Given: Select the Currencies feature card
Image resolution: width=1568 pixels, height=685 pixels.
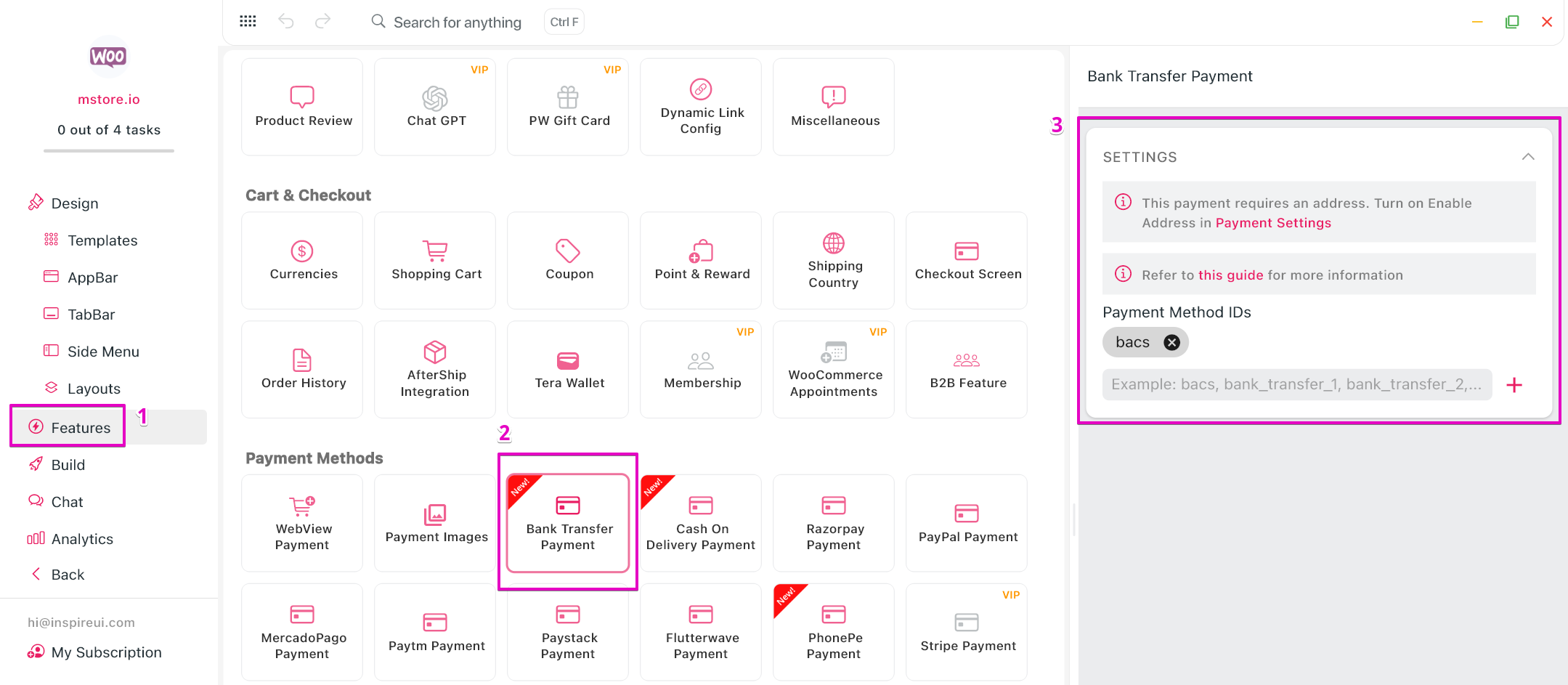Looking at the screenshot, I should click(x=302, y=261).
